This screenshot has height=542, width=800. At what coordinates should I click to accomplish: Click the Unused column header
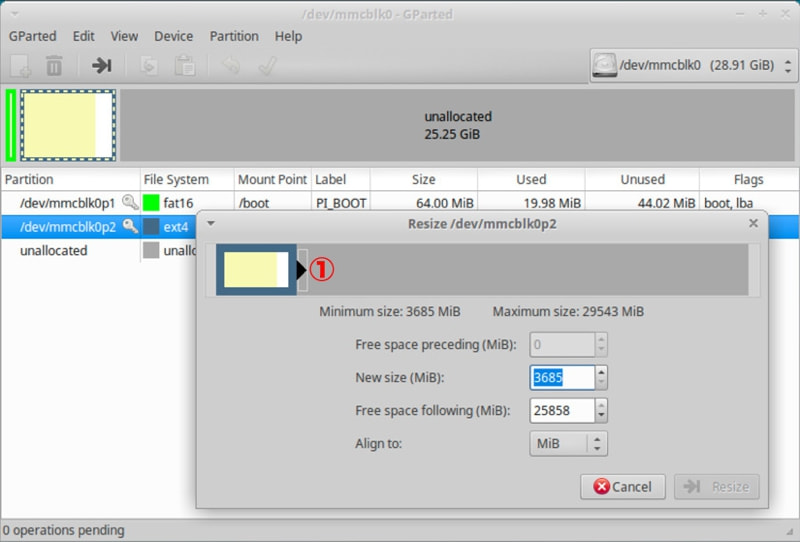(x=642, y=179)
